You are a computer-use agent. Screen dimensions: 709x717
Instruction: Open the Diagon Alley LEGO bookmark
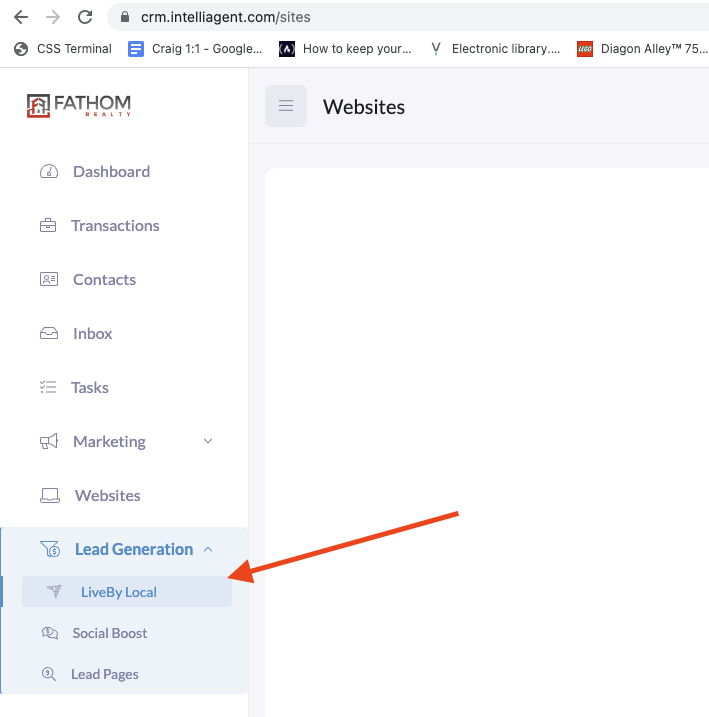pyautogui.click(x=642, y=48)
